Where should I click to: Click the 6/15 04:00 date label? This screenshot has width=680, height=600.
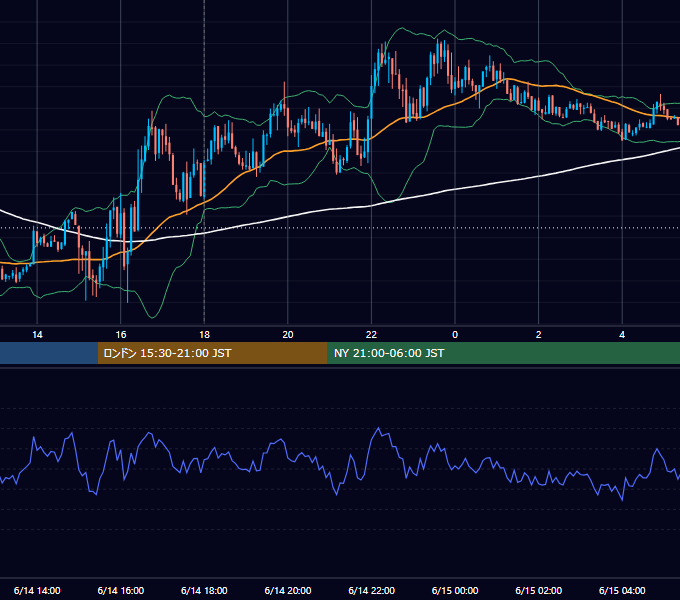coord(622,590)
